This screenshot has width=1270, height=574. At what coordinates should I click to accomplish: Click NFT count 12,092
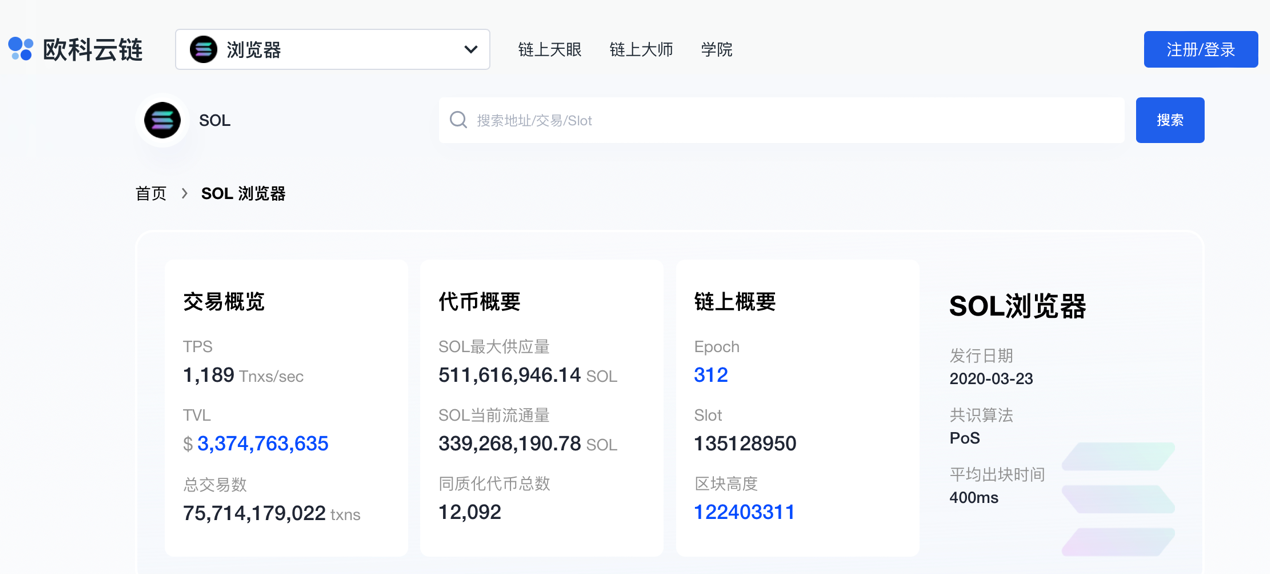click(x=470, y=512)
